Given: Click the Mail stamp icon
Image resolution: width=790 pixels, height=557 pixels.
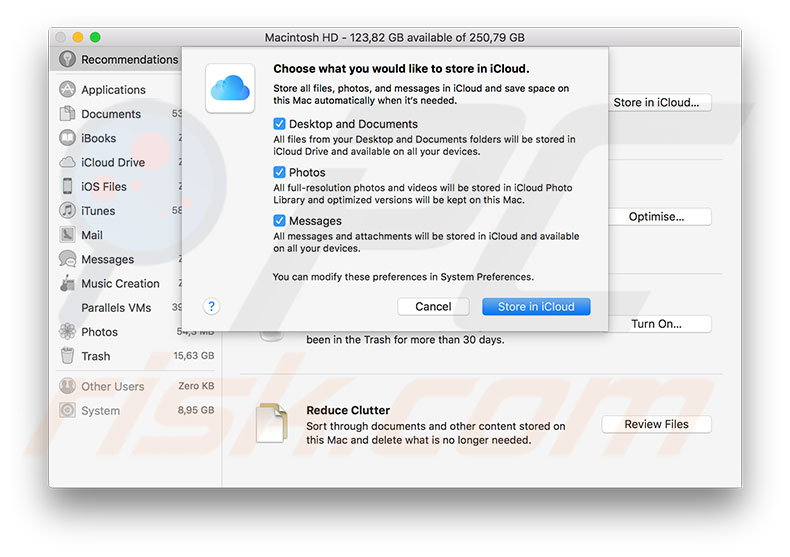Looking at the screenshot, I should 67,235.
